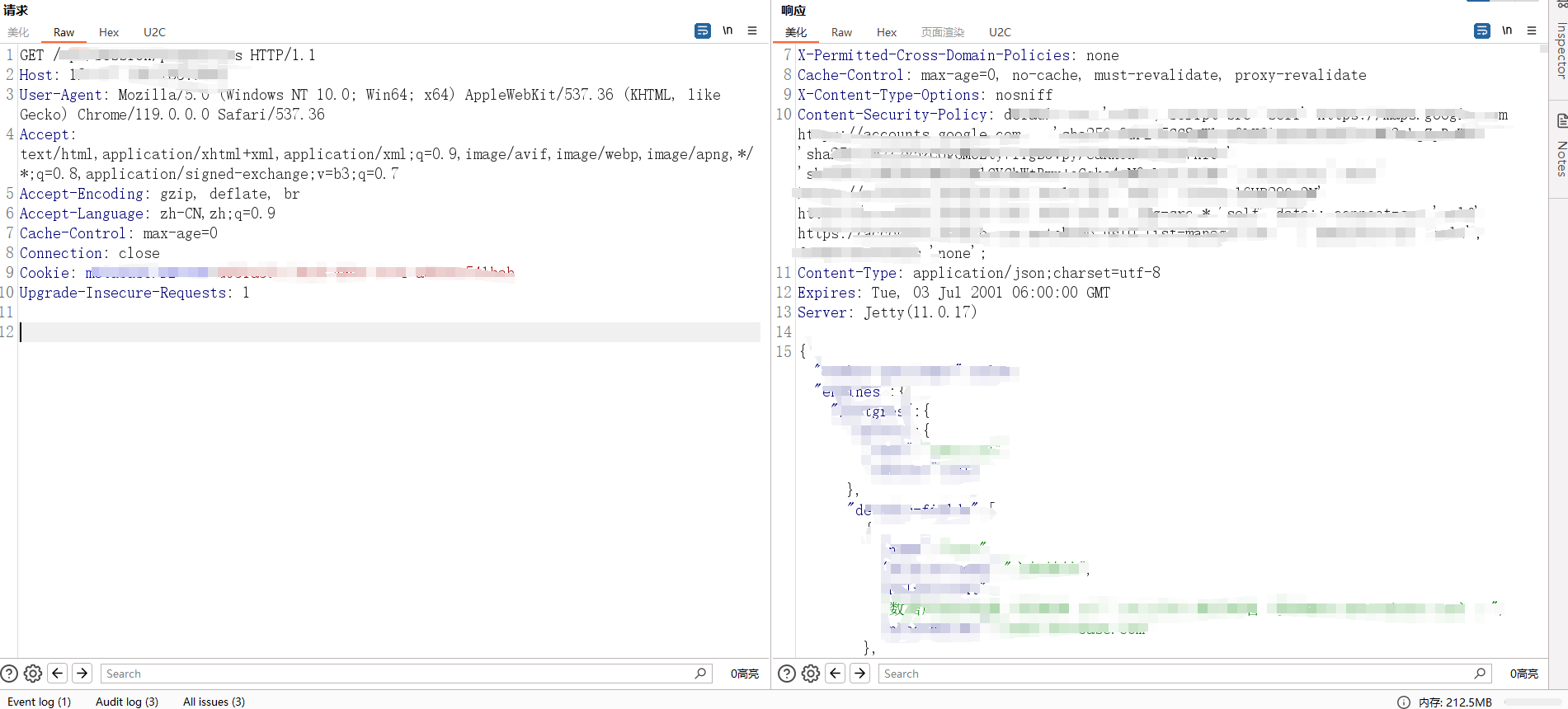
Task: Click the Cookie header name
Action: pyautogui.click(x=45, y=273)
